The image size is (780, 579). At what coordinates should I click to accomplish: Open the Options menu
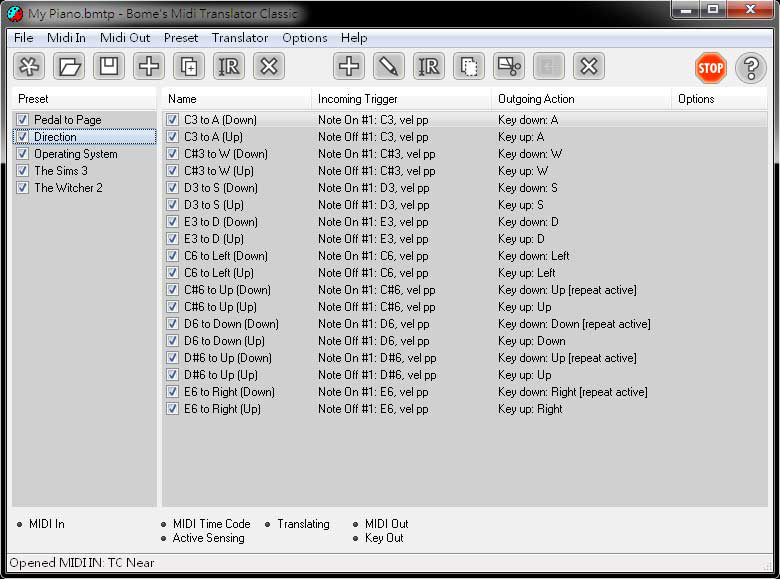click(x=304, y=38)
